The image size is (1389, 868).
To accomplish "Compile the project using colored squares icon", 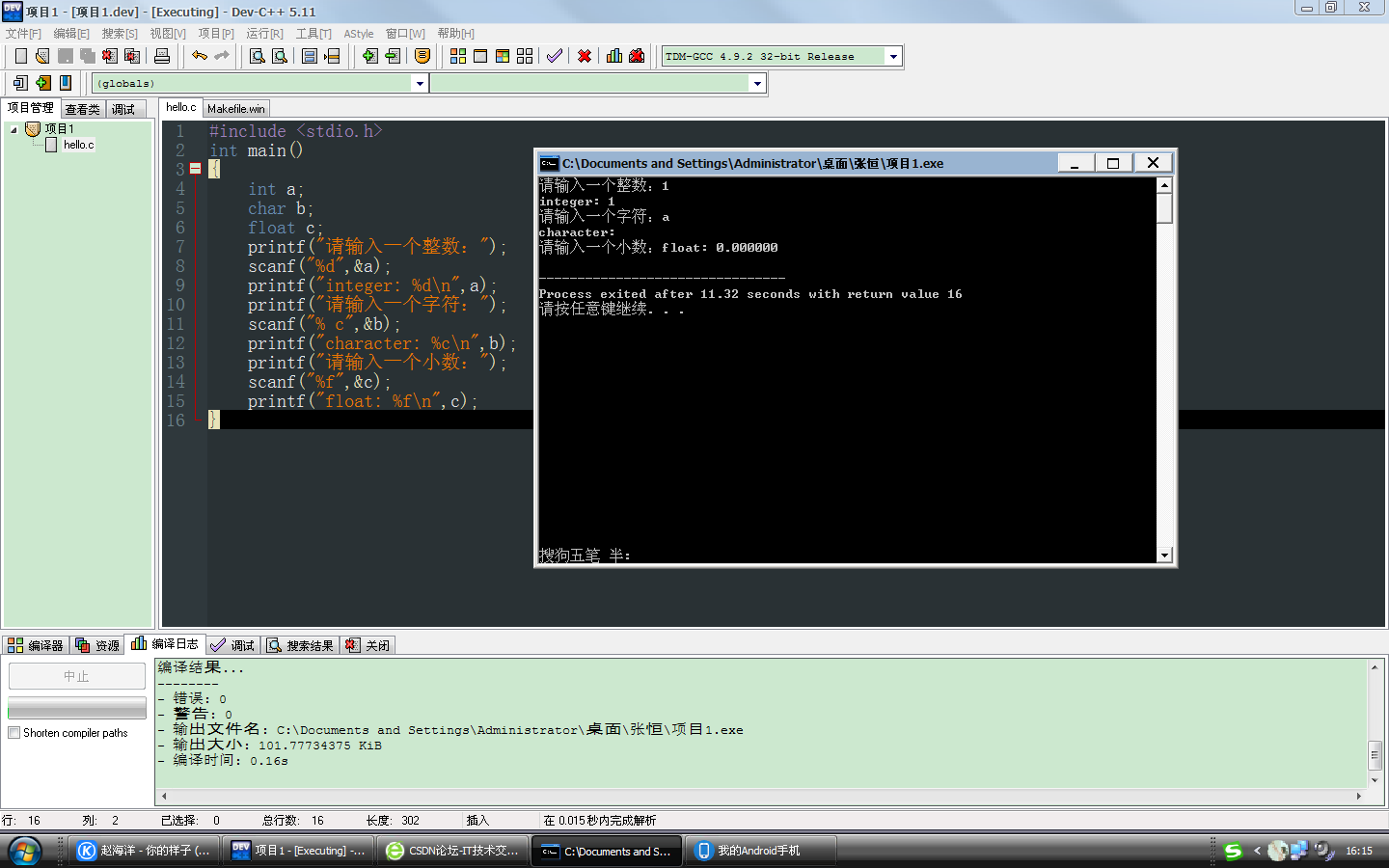I will pyautogui.click(x=458, y=56).
